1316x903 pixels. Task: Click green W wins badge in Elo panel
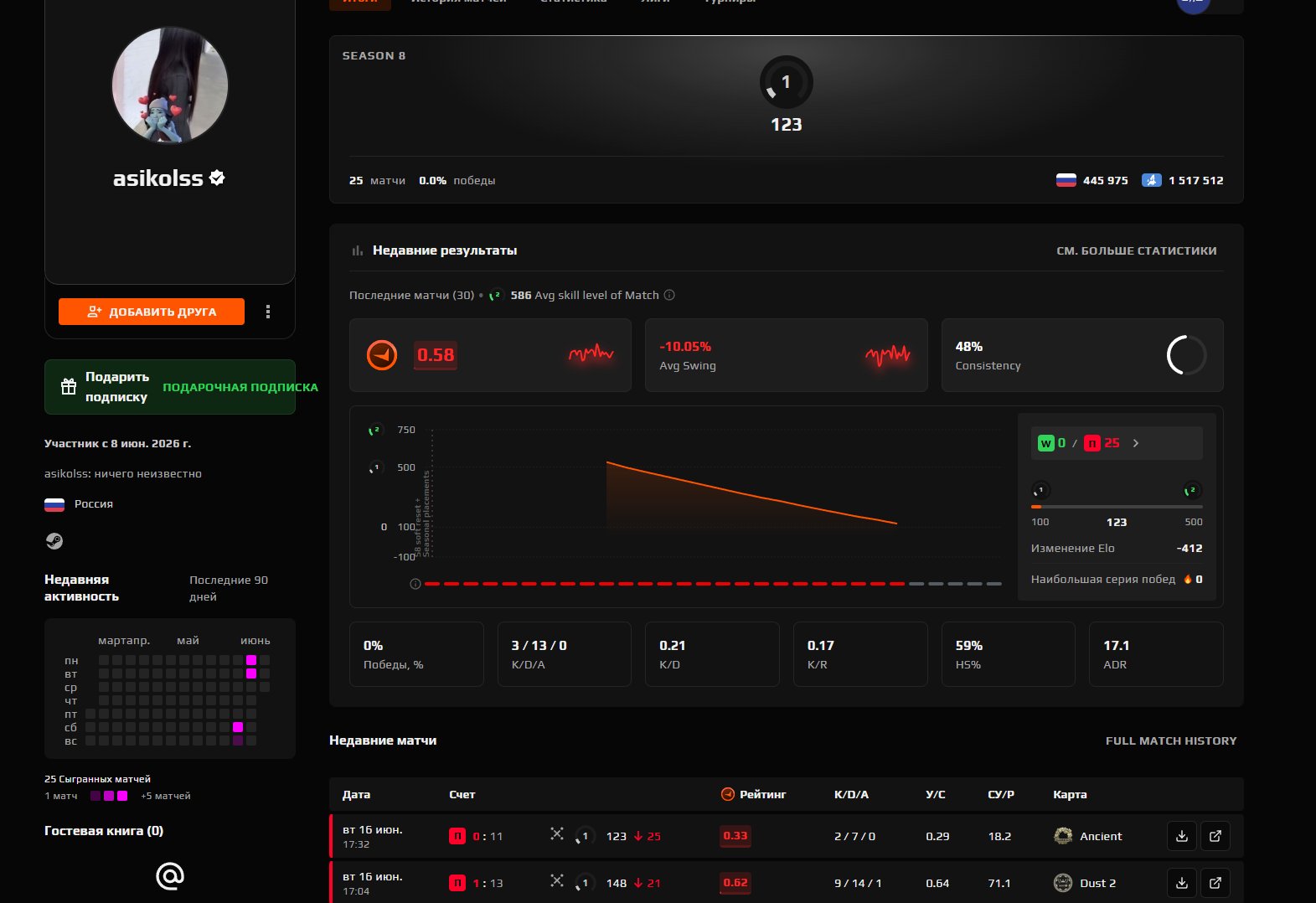tap(1045, 443)
